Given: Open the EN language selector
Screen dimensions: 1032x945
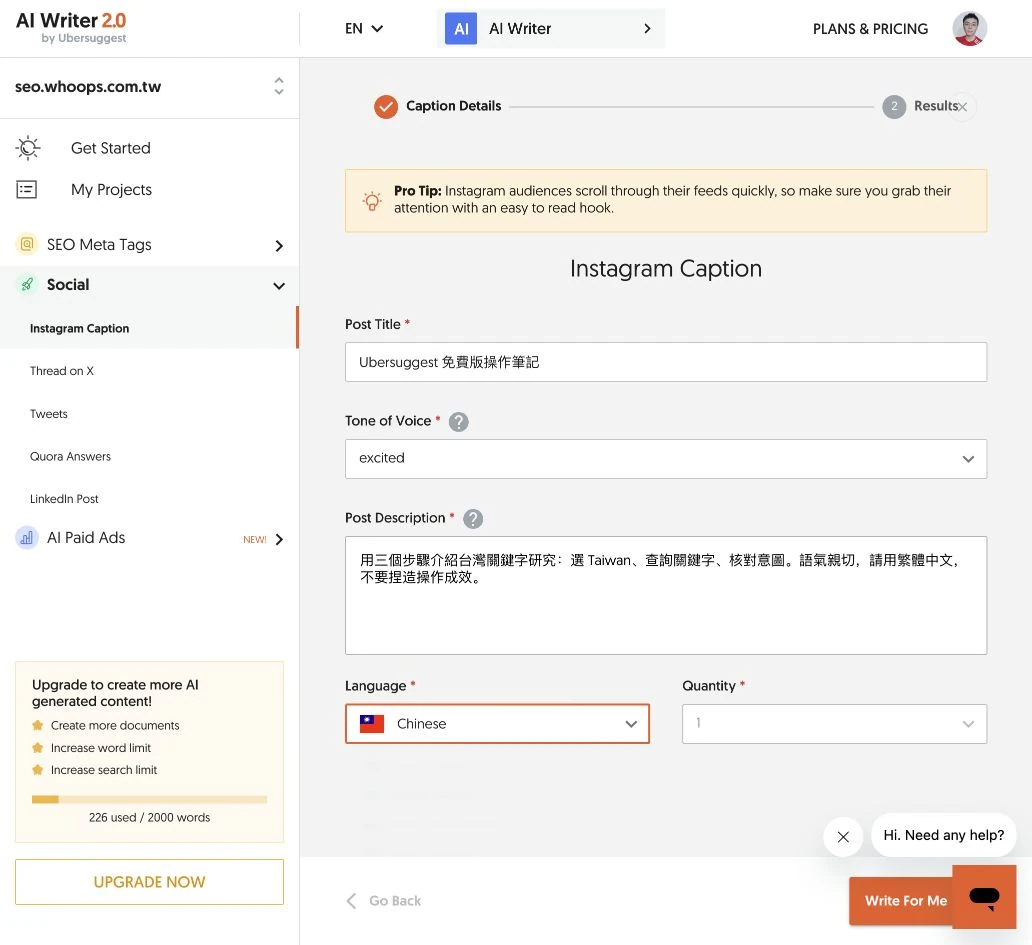Looking at the screenshot, I should pyautogui.click(x=363, y=28).
